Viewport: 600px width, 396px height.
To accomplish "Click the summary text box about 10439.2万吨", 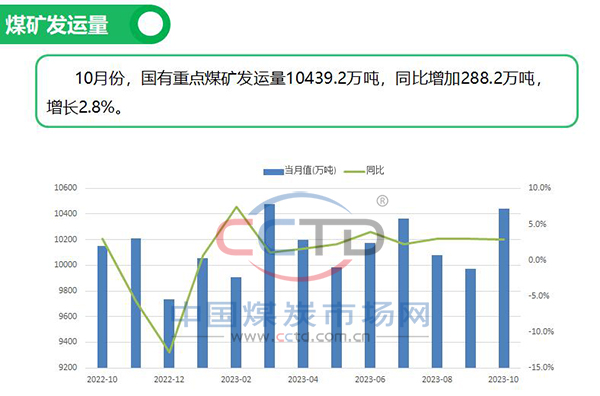I will click(x=307, y=91).
